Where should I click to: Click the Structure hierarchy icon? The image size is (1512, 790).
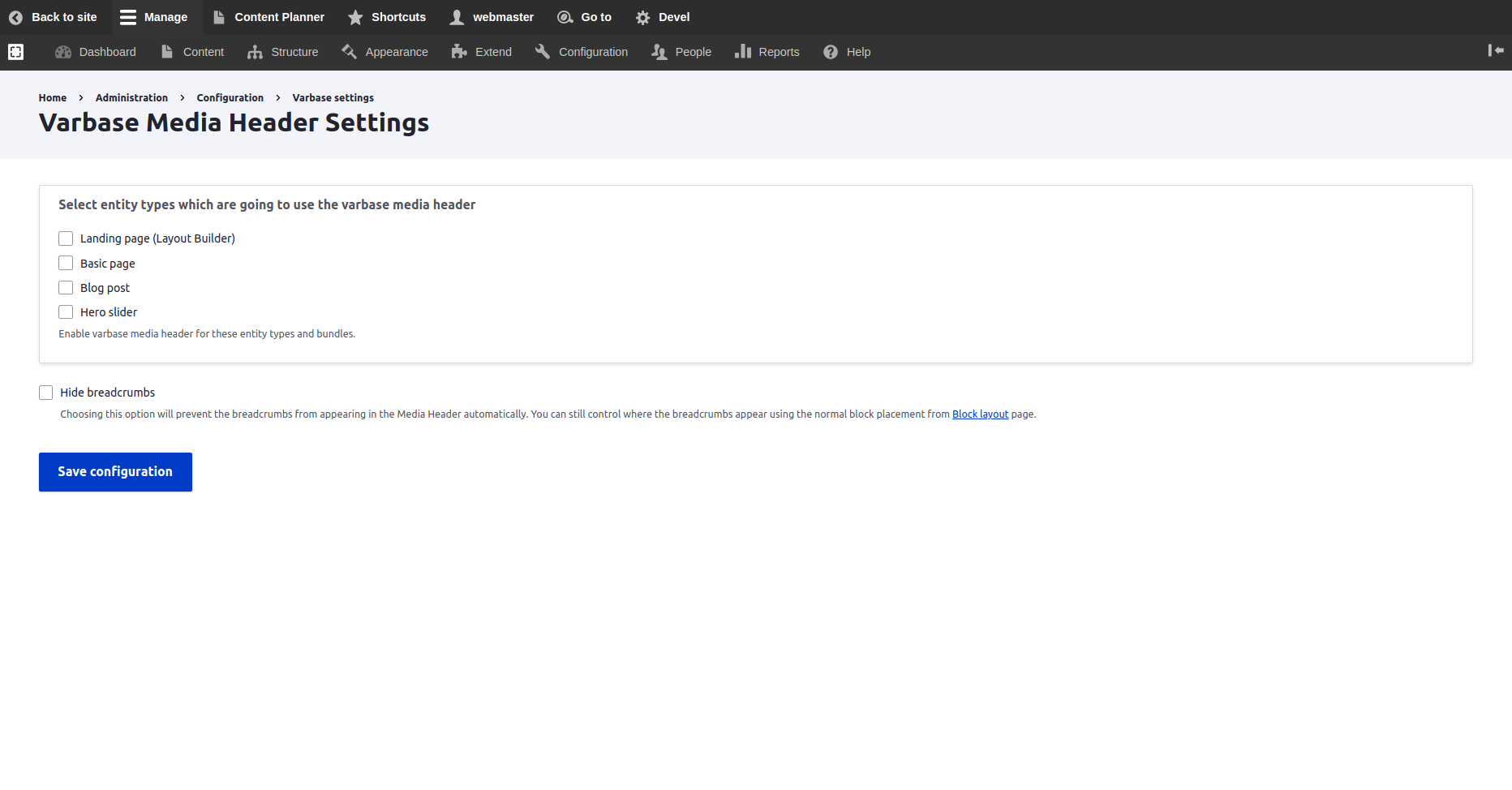(255, 52)
